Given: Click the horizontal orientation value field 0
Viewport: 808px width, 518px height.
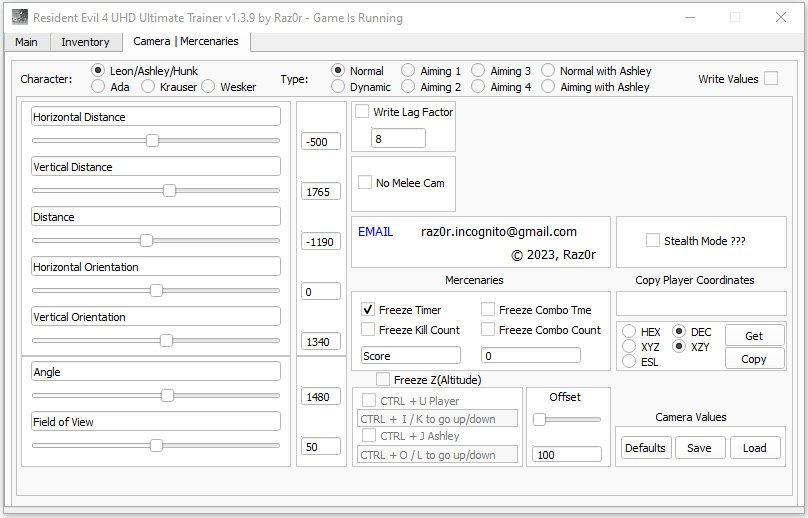Looking at the screenshot, I should pyautogui.click(x=321, y=291).
